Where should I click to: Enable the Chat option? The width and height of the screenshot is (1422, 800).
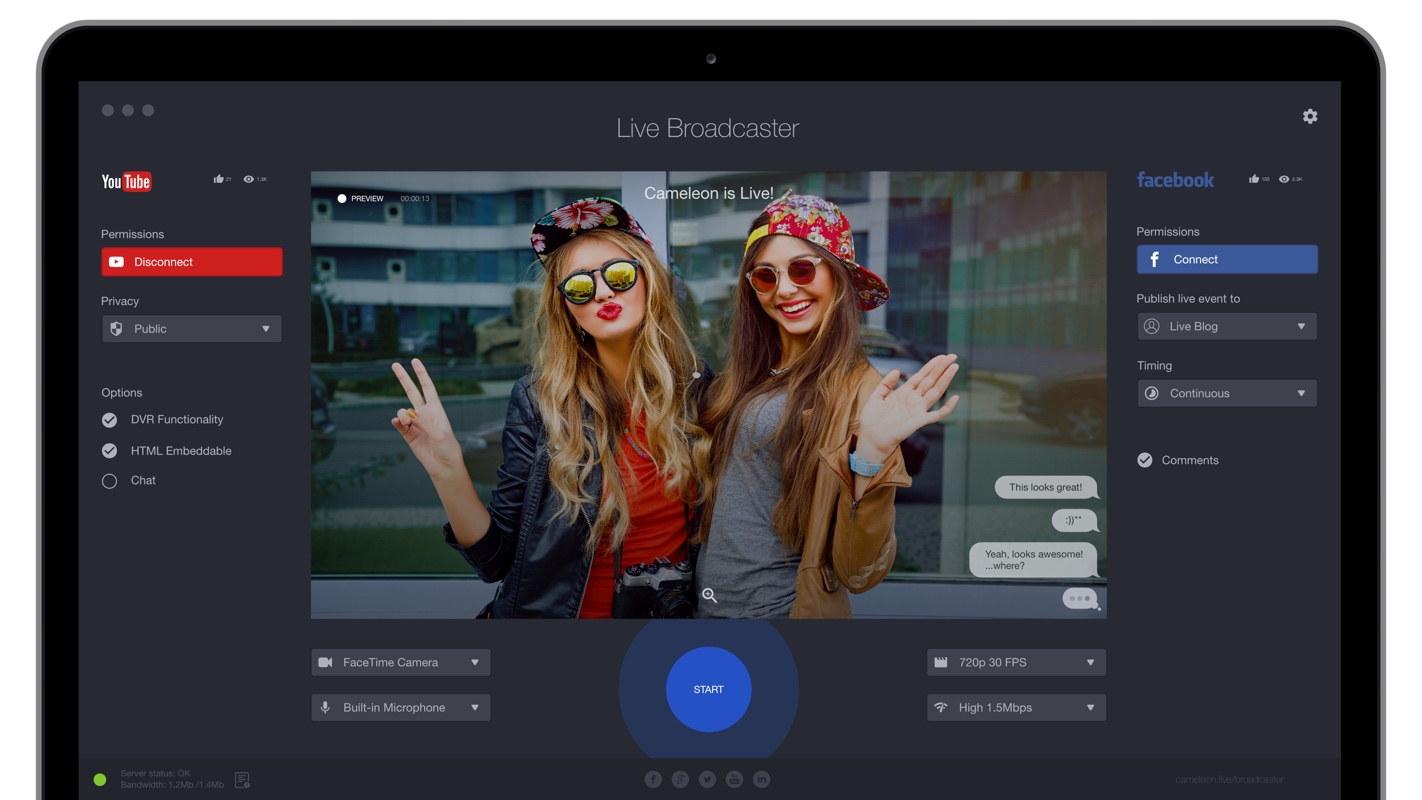(109, 480)
